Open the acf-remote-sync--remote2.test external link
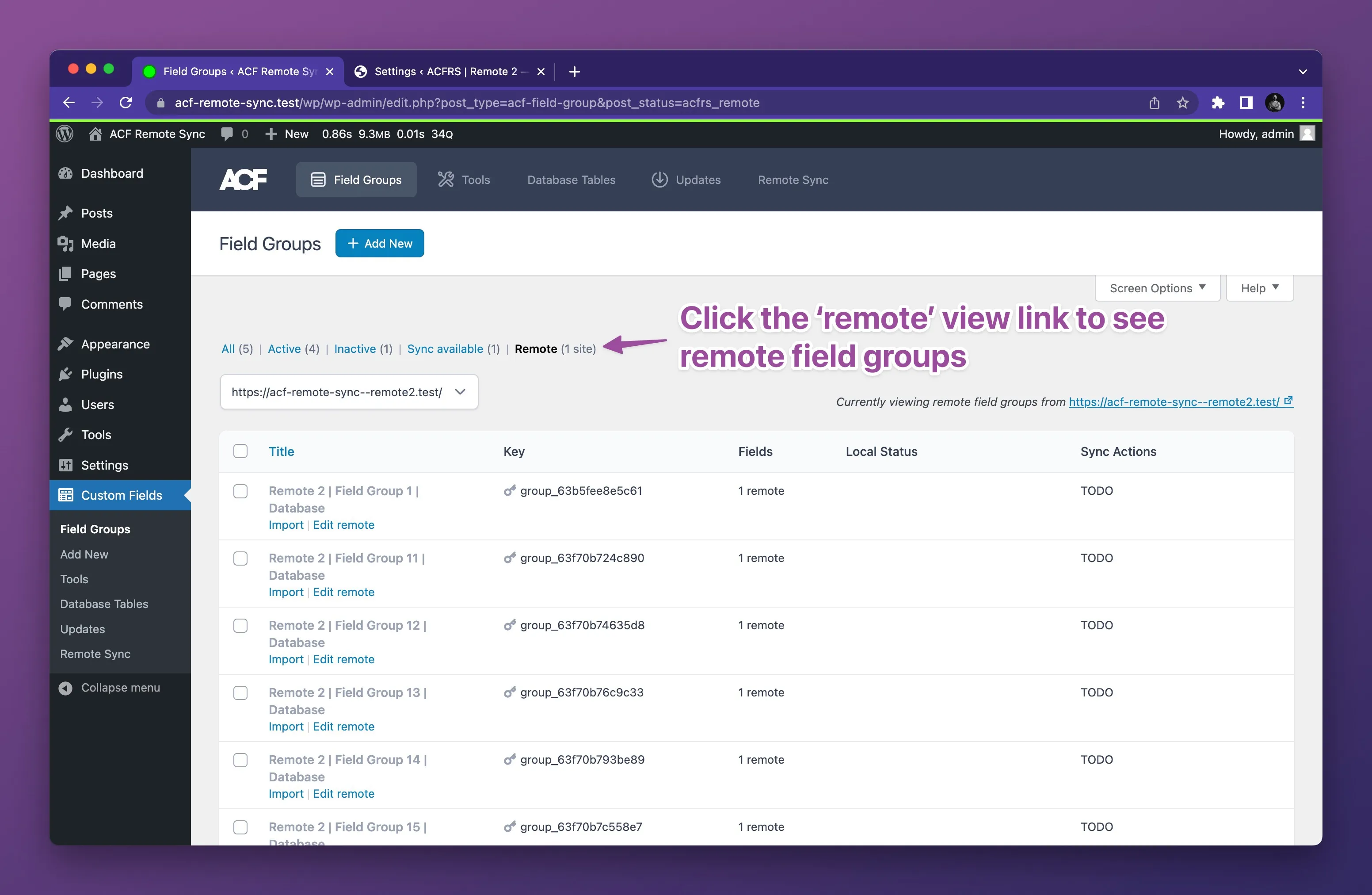 pos(1181,402)
